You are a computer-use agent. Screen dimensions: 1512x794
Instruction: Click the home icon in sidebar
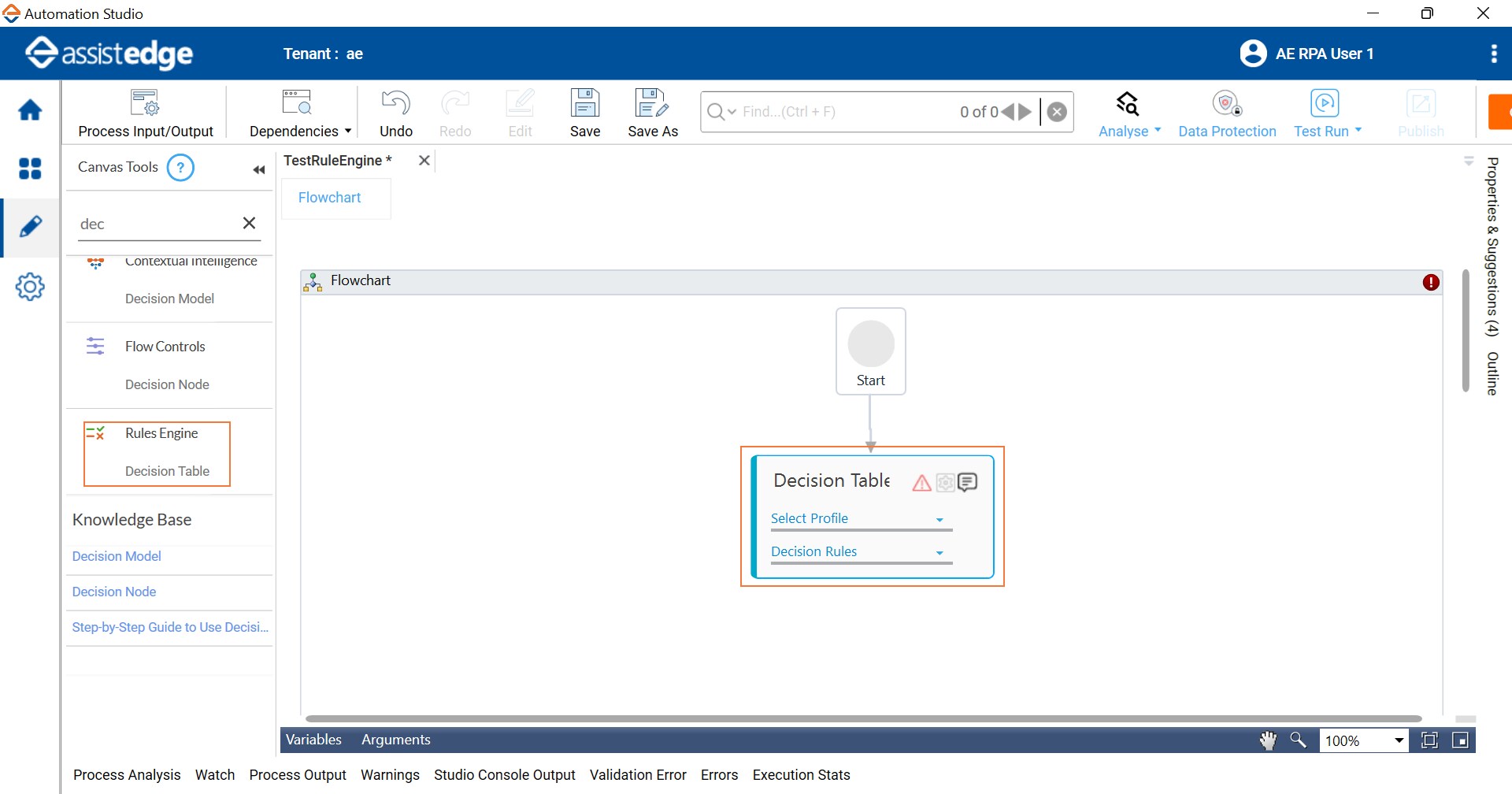tap(30, 110)
